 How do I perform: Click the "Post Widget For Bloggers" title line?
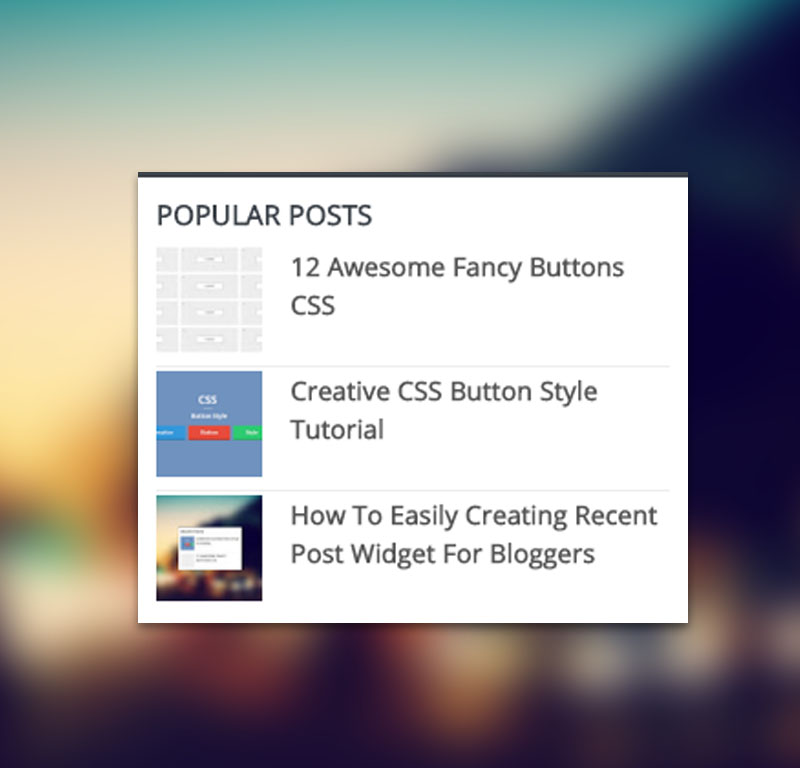[442, 554]
